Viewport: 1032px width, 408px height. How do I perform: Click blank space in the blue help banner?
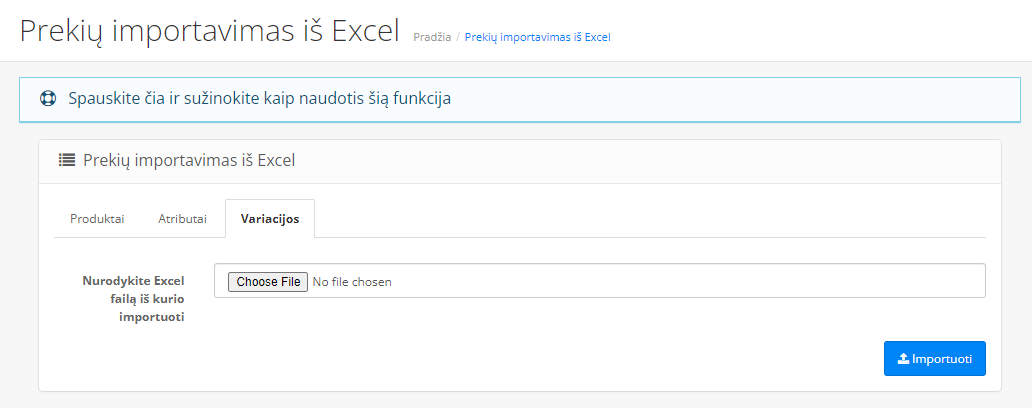tap(724, 99)
